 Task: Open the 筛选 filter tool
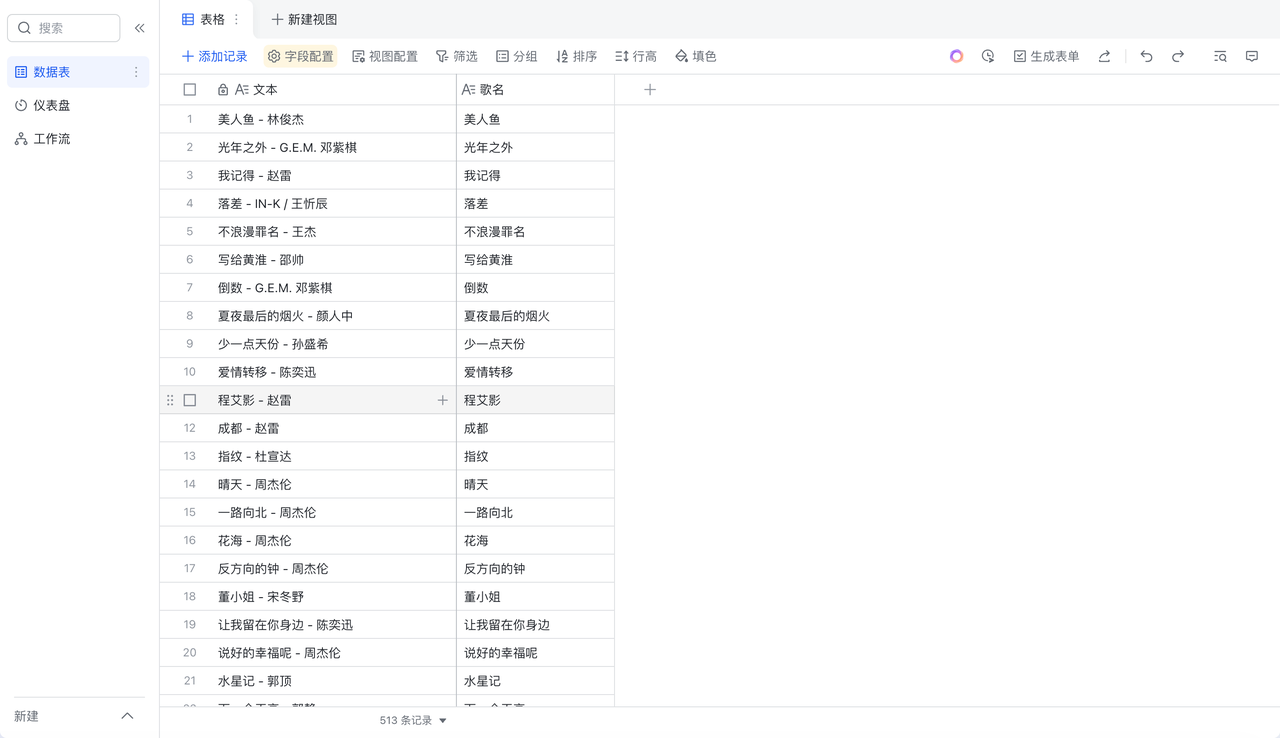click(x=456, y=56)
